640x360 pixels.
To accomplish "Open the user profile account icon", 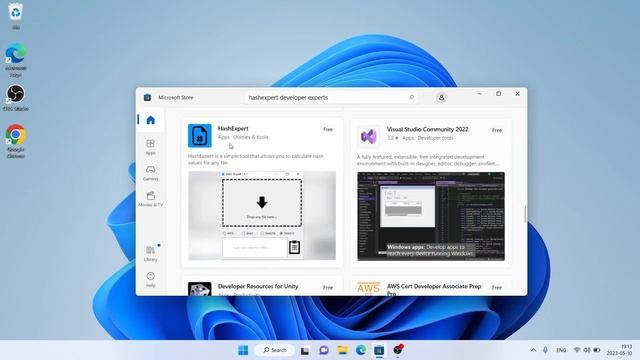I will coord(441,98).
